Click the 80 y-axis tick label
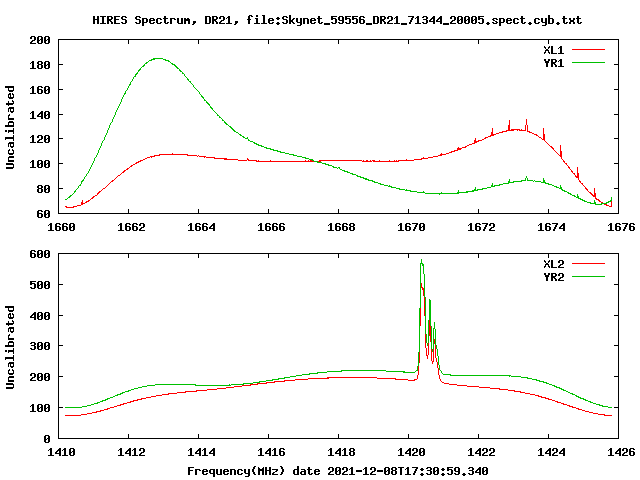This screenshot has width=640, height=480. click(x=44, y=189)
